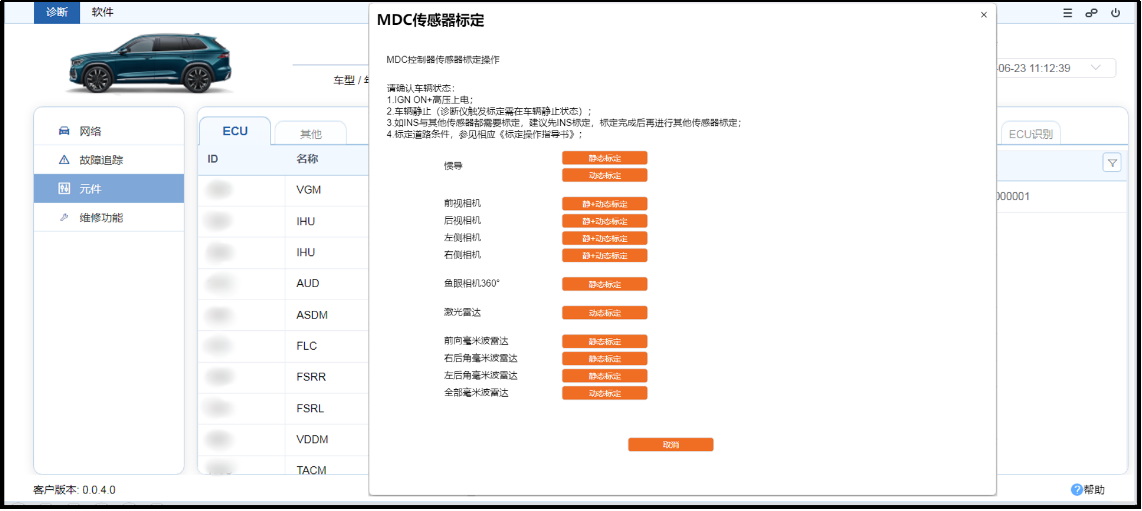Image resolution: width=1142 pixels, height=511 pixels.
Task: Switch to the 诊断 top tab
Action: pos(57,12)
